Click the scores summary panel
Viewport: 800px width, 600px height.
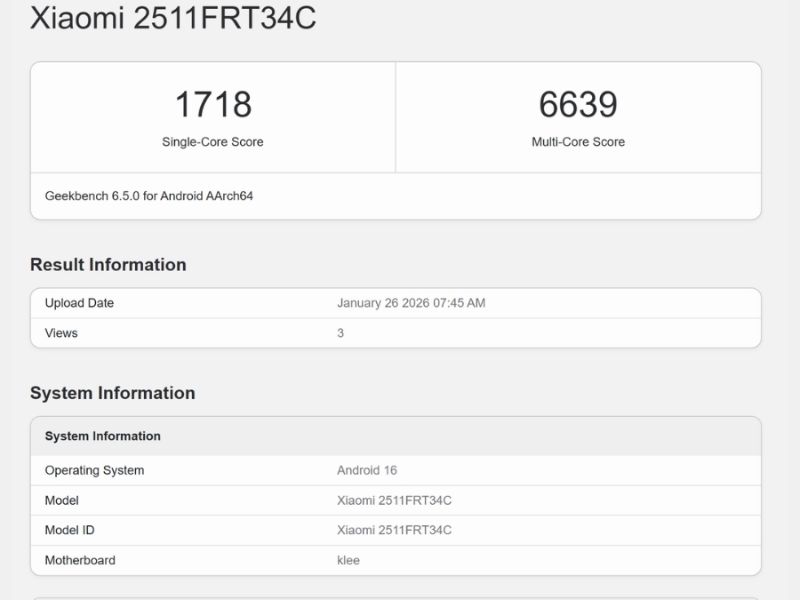pos(394,115)
